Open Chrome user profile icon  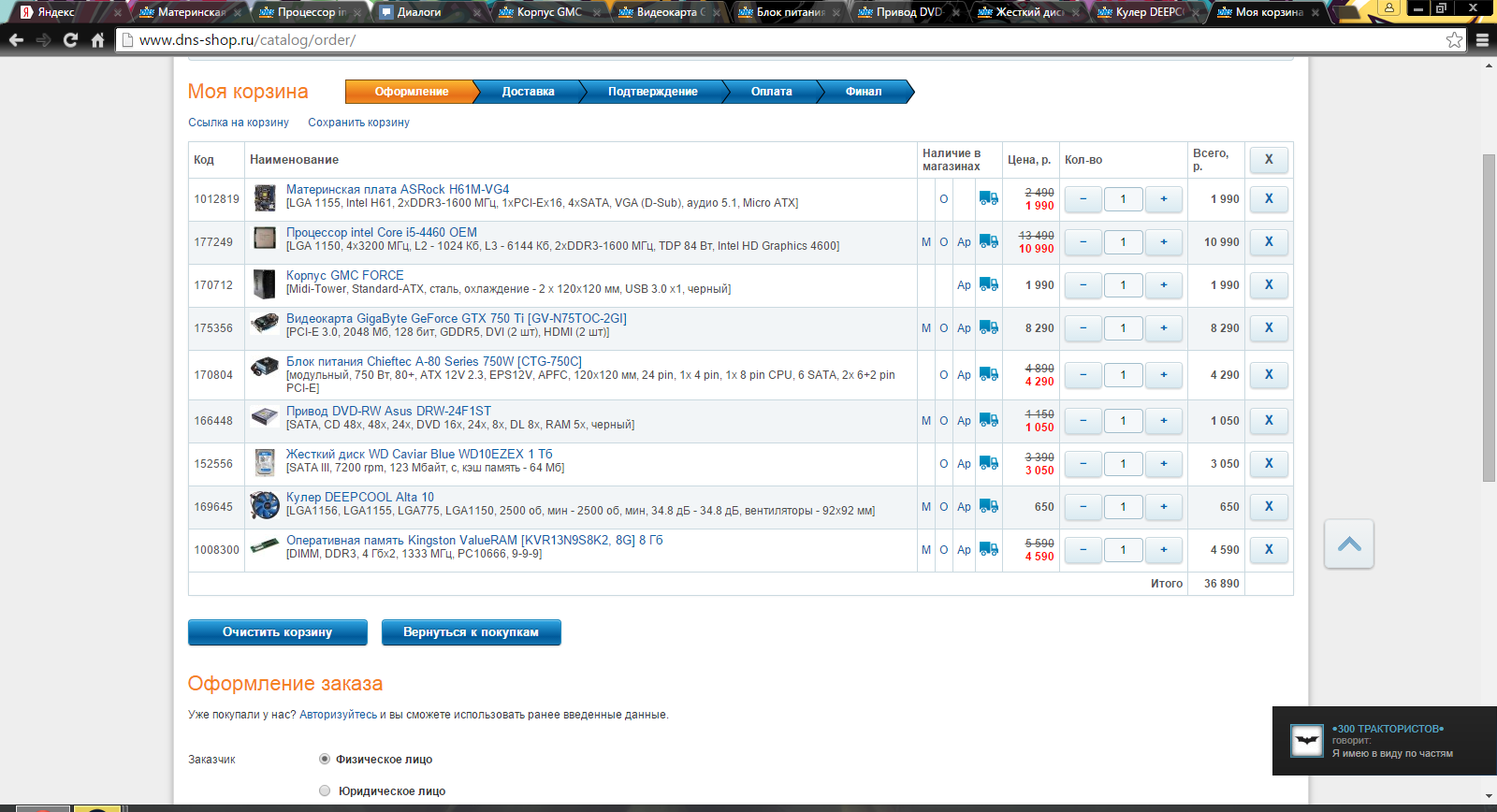[1389, 8]
